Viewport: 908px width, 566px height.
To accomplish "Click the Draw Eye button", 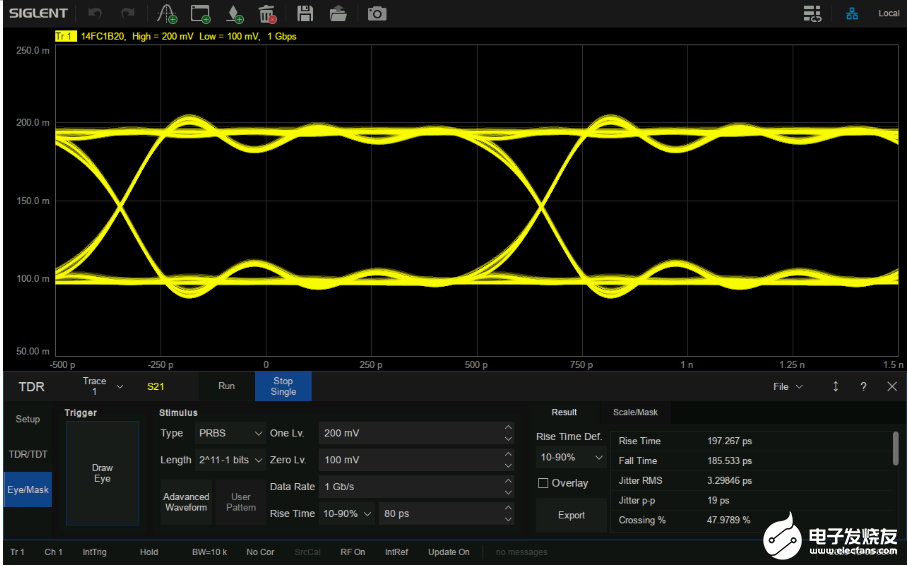I will [102, 473].
